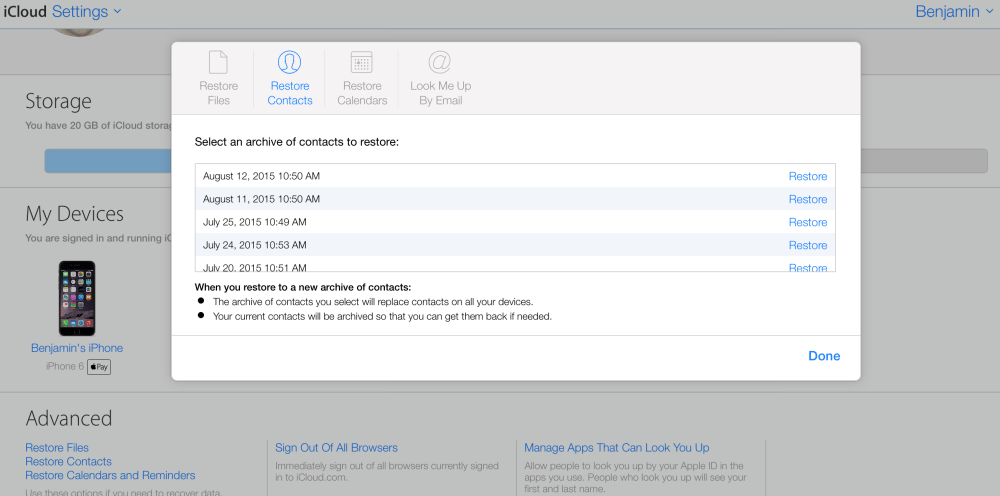The height and width of the screenshot is (496, 1000).
Task: Open the Benjamin account dropdown
Action: click(954, 11)
